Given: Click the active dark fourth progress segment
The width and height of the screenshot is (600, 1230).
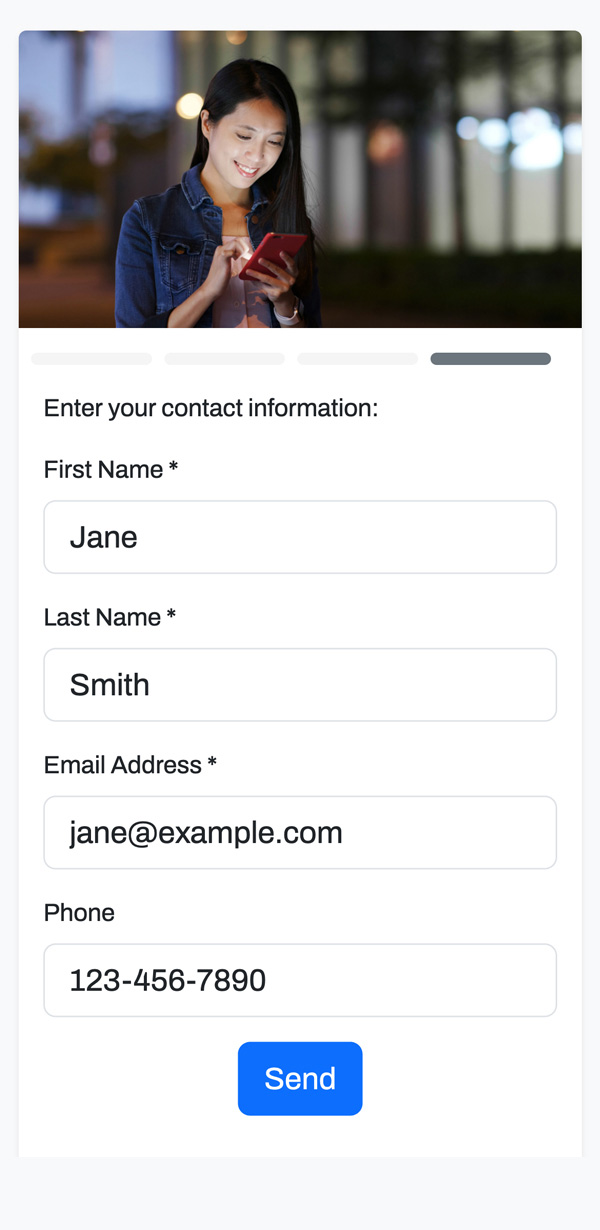Looking at the screenshot, I should point(490,359).
